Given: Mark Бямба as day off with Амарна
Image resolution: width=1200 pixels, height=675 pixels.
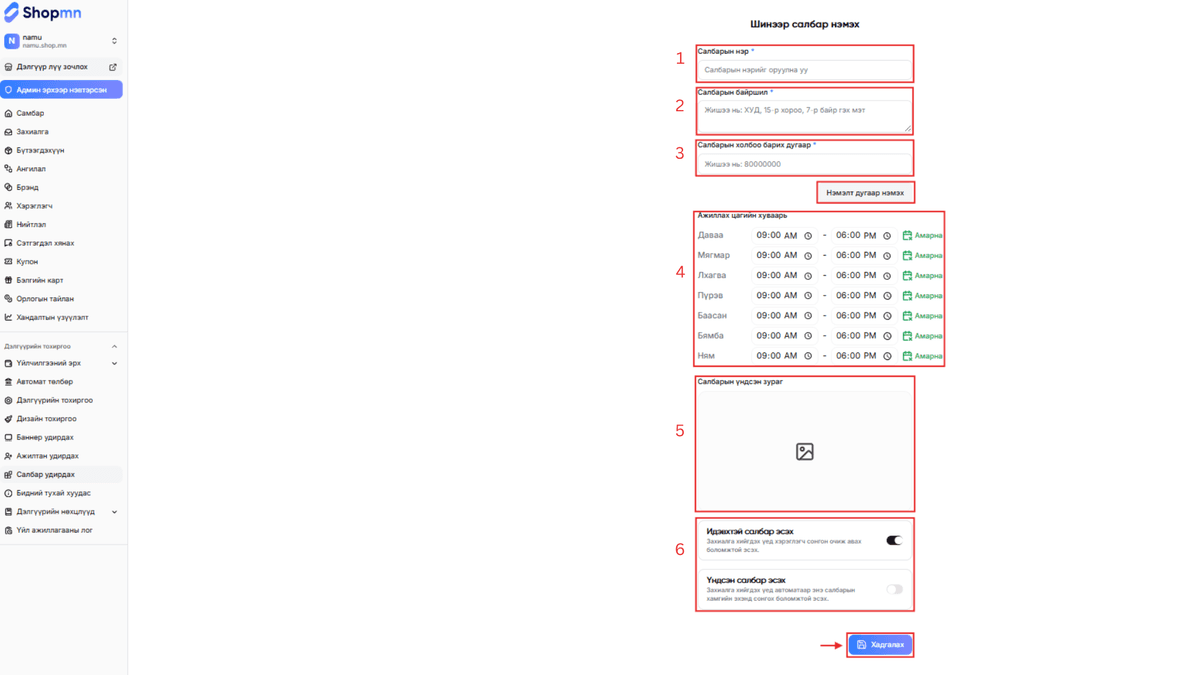Looking at the screenshot, I should tap(922, 336).
